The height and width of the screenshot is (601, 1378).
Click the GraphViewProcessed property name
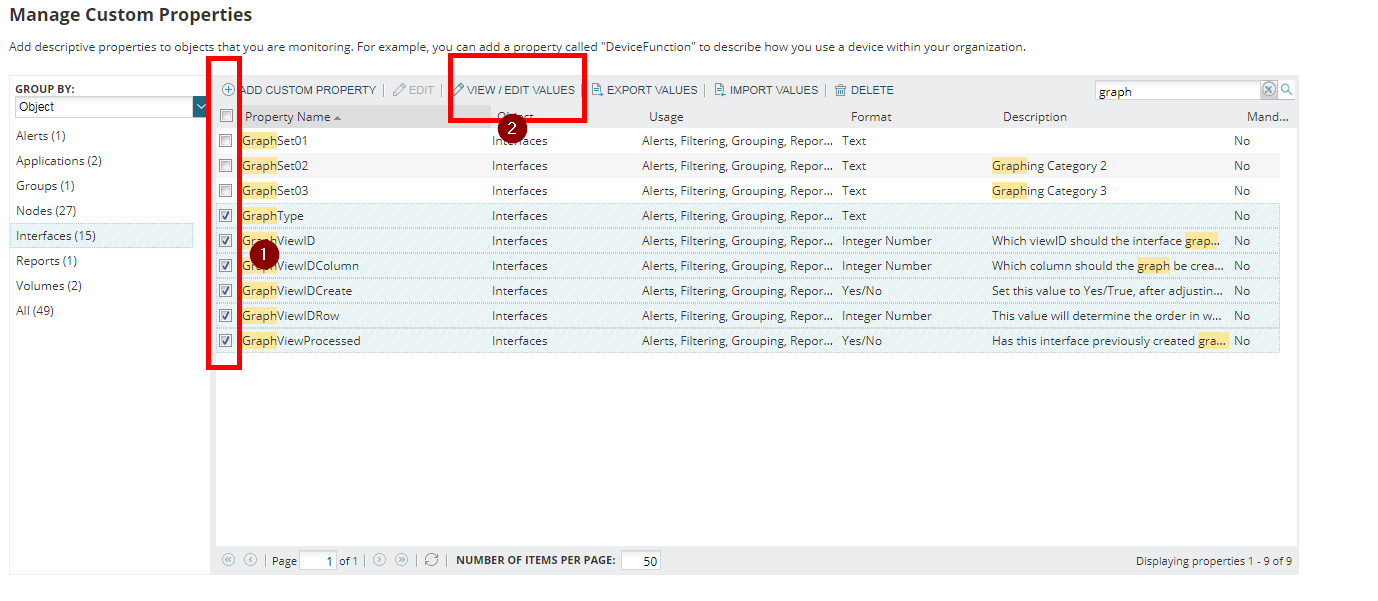coord(301,341)
